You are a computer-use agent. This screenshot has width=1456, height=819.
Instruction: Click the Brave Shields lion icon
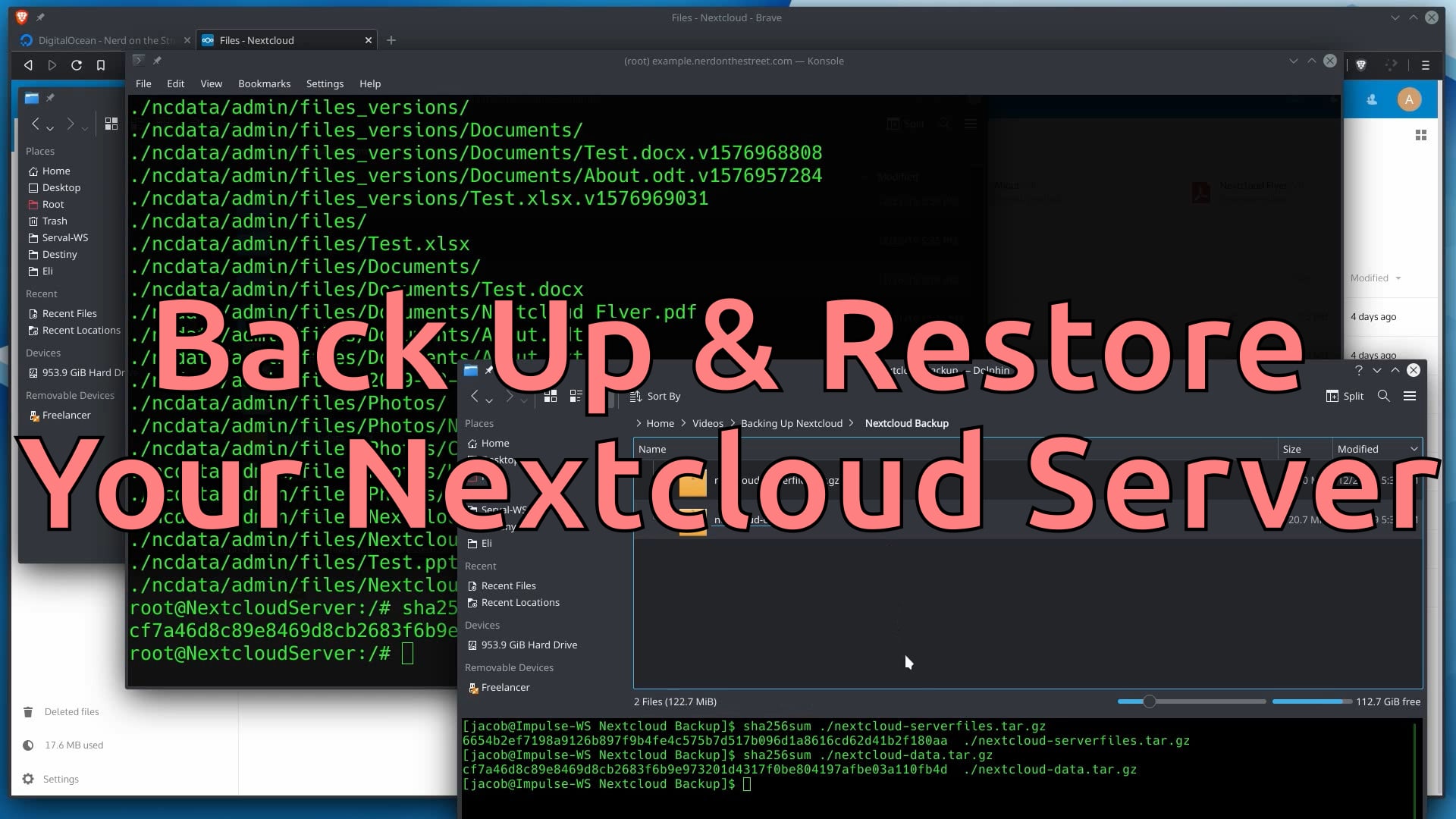(1361, 65)
